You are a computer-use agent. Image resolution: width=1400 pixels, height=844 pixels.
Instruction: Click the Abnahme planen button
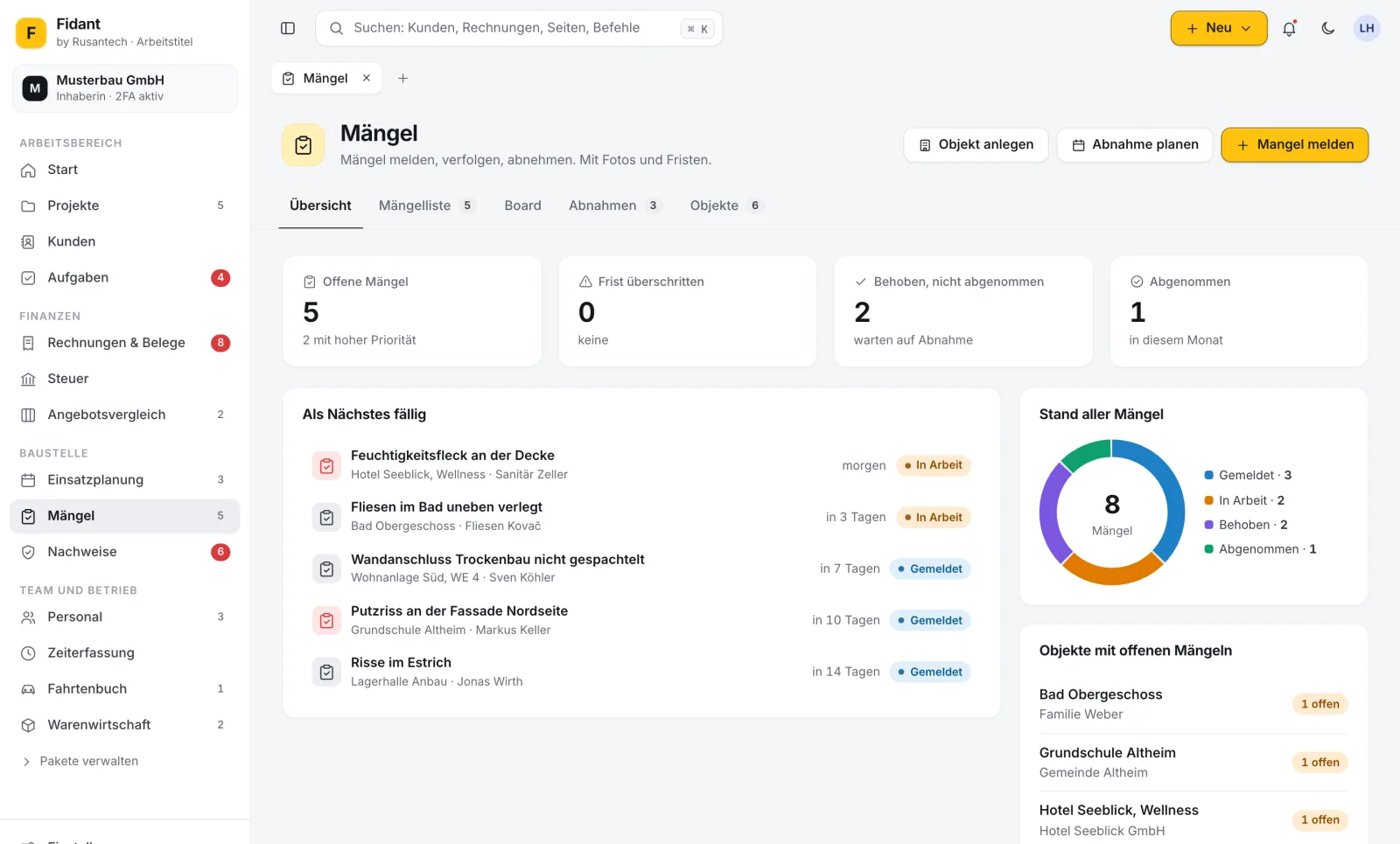tap(1135, 144)
